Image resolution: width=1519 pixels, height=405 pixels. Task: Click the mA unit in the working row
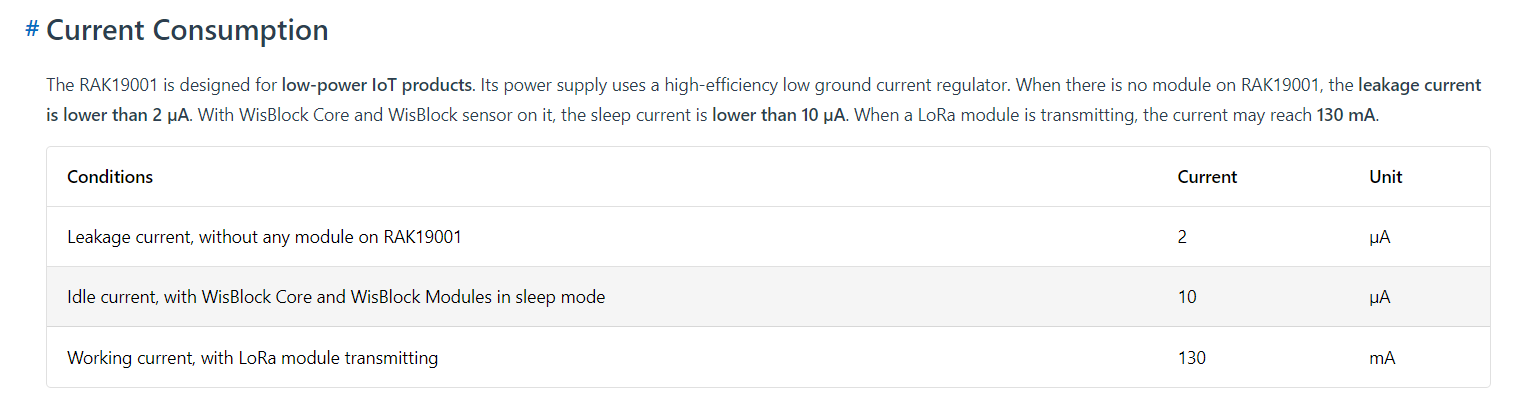click(1382, 357)
